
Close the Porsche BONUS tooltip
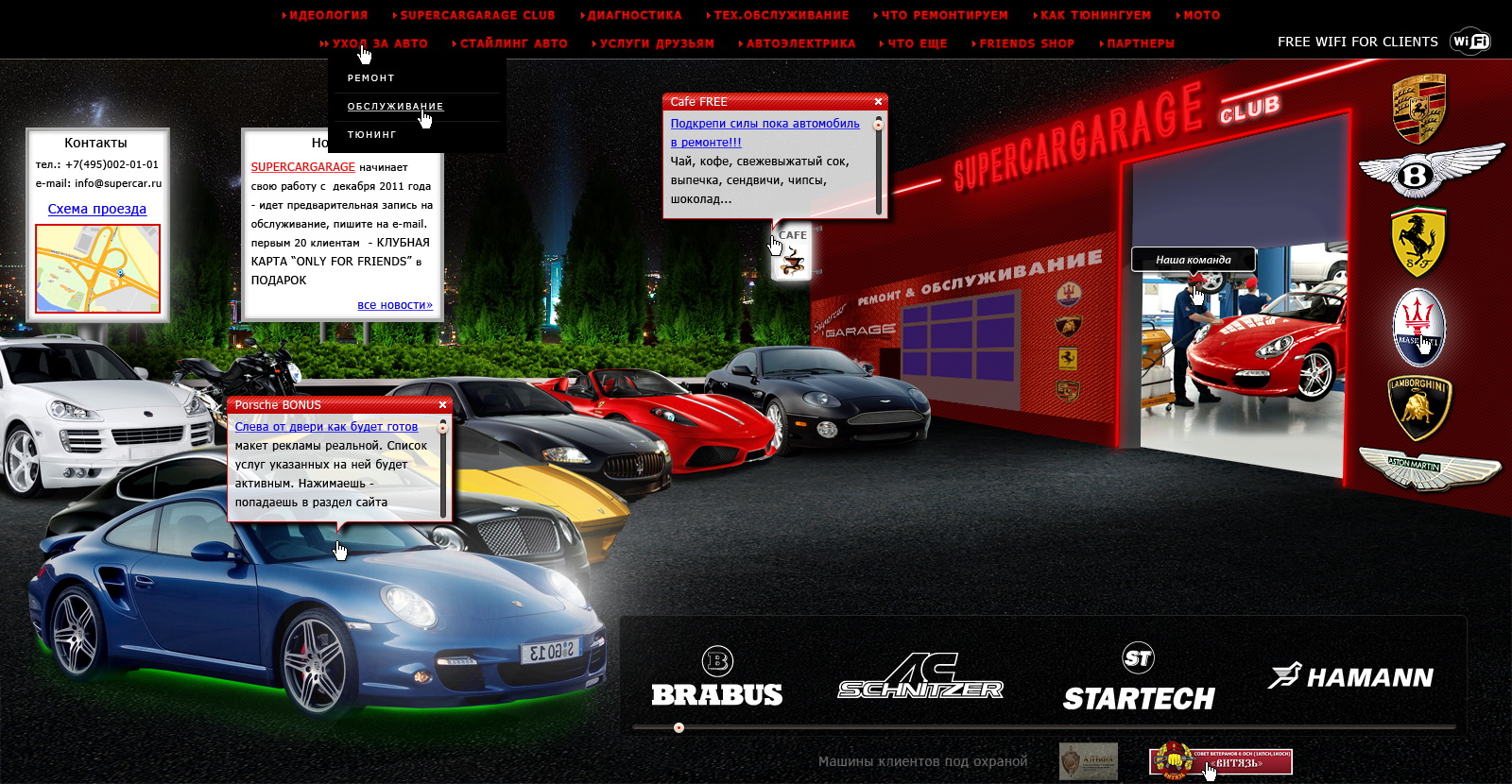pos(442,404)
